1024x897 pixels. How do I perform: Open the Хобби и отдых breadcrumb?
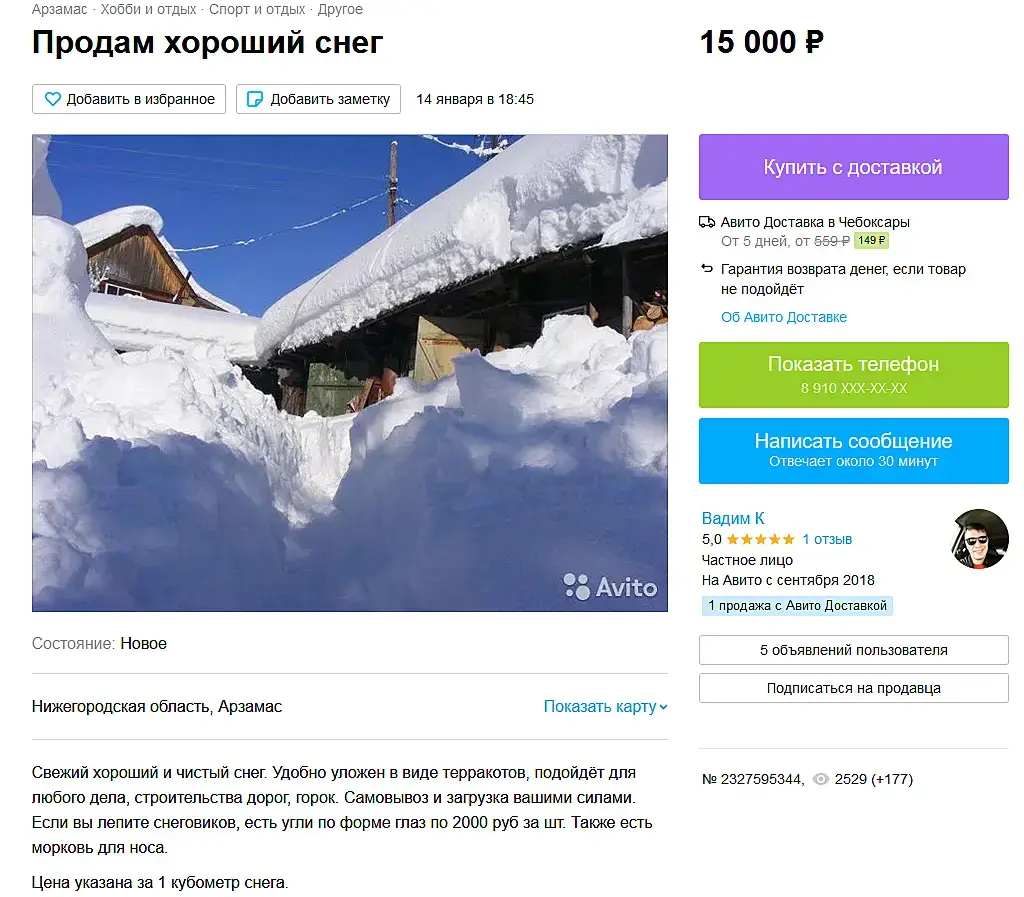coord(148,9)
